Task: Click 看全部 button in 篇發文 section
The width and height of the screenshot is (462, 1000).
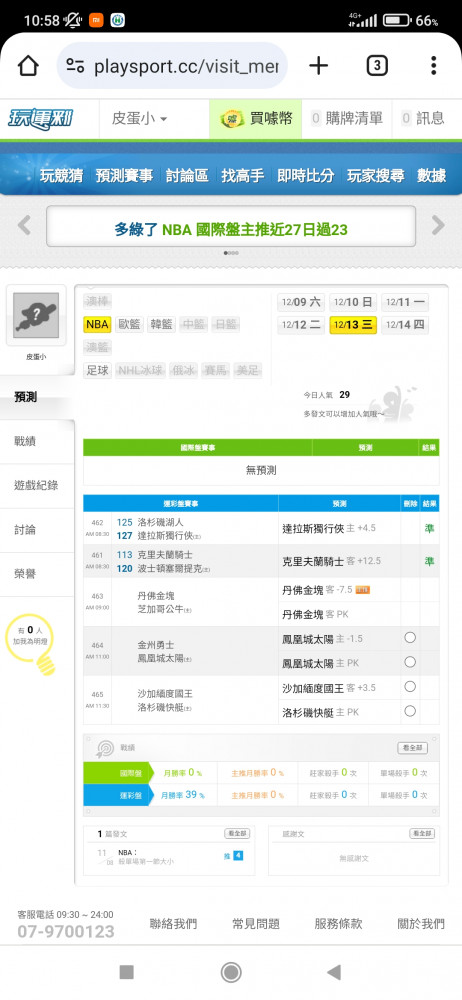Action: click(x=237, y=834)
